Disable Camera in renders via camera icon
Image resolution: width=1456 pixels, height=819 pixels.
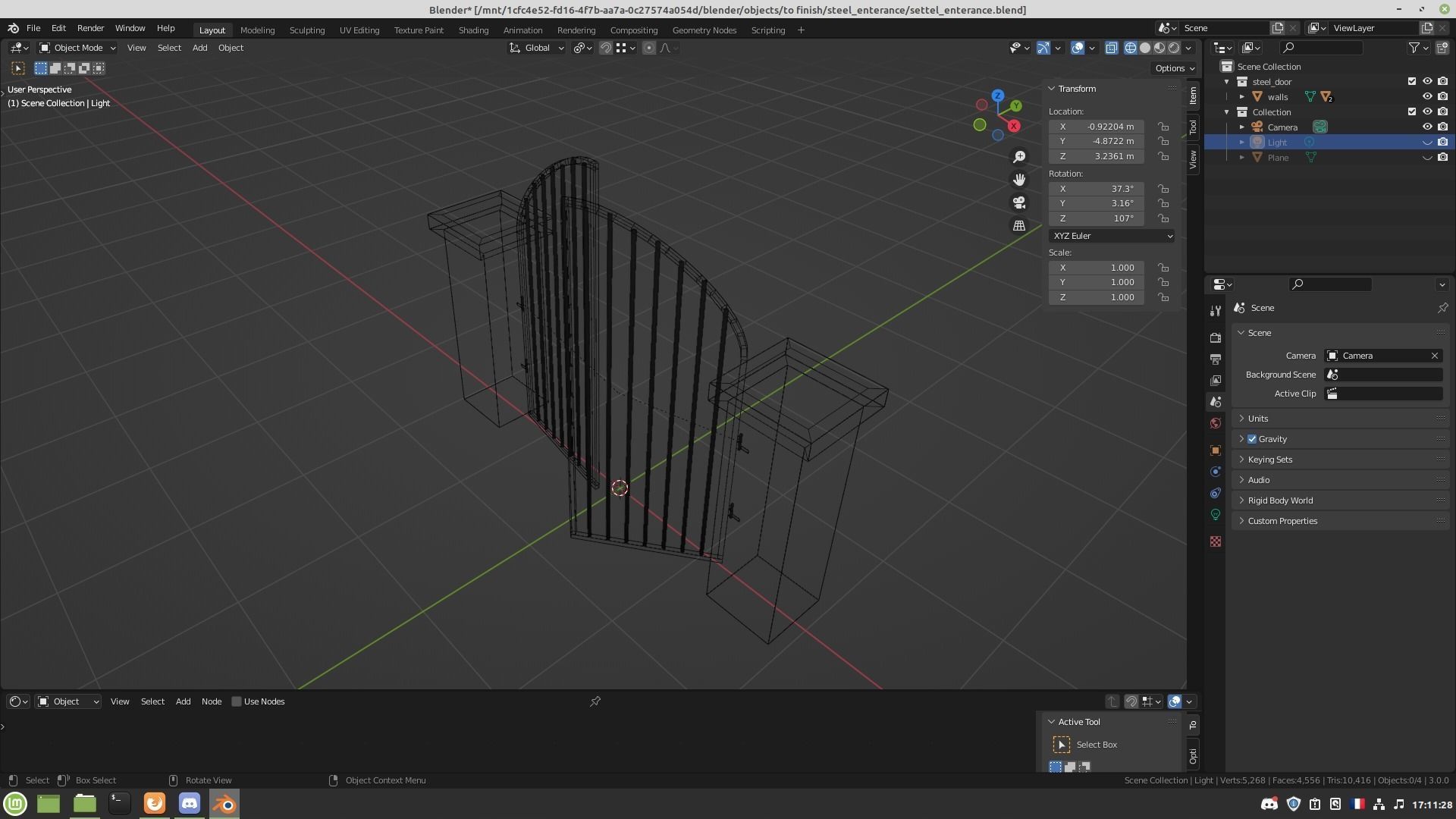point(1442,127)
